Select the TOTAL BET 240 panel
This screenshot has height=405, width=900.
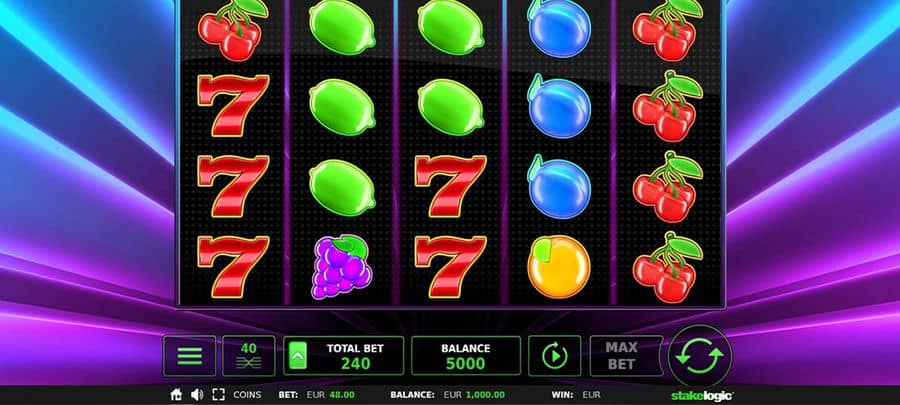point(344,356)
